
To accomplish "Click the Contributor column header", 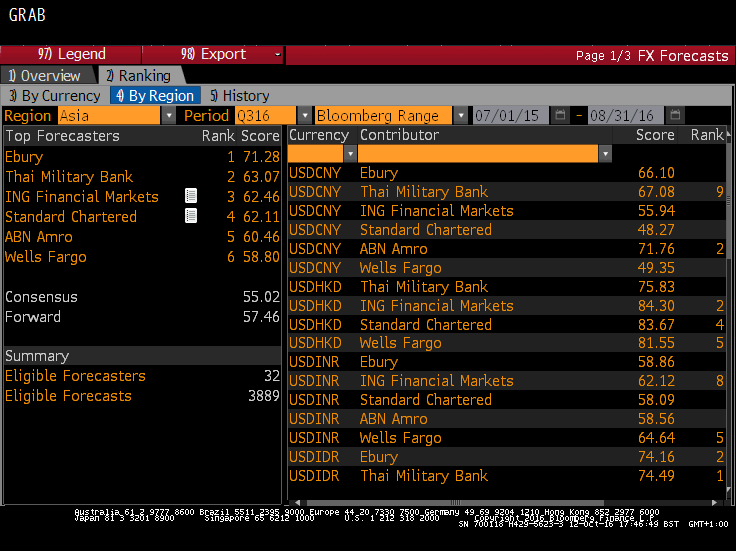I will click(x=399, y=135).
